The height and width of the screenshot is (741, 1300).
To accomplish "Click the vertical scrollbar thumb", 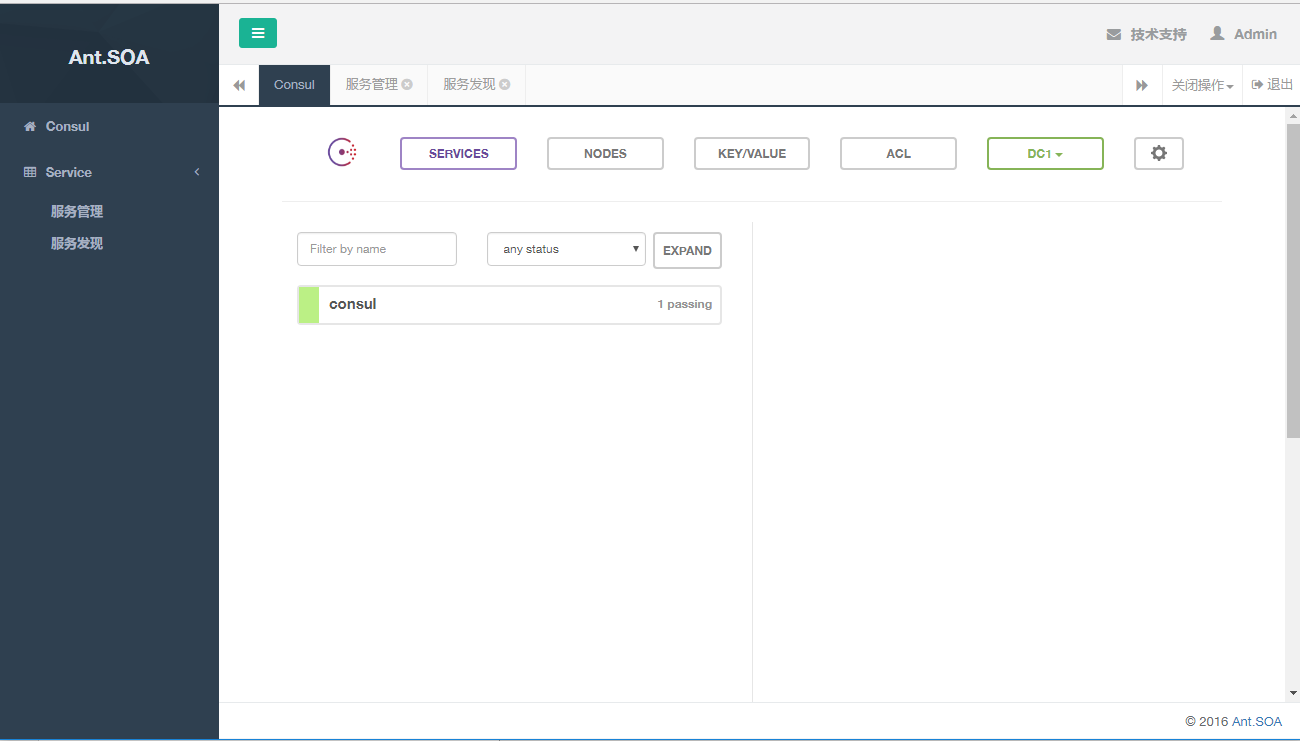I will (1292, 280).
